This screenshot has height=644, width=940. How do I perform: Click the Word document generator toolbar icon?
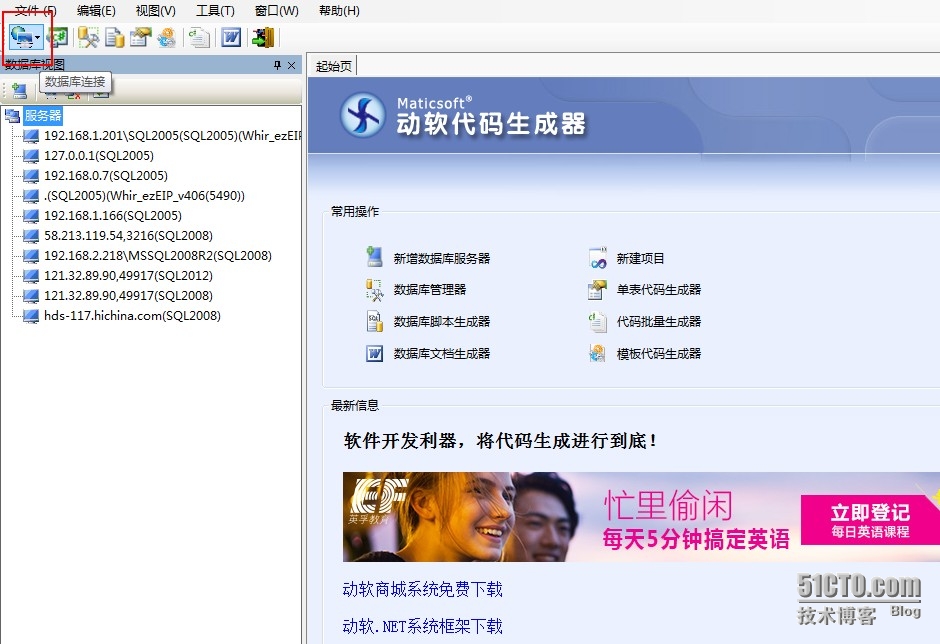click(231, 37)
